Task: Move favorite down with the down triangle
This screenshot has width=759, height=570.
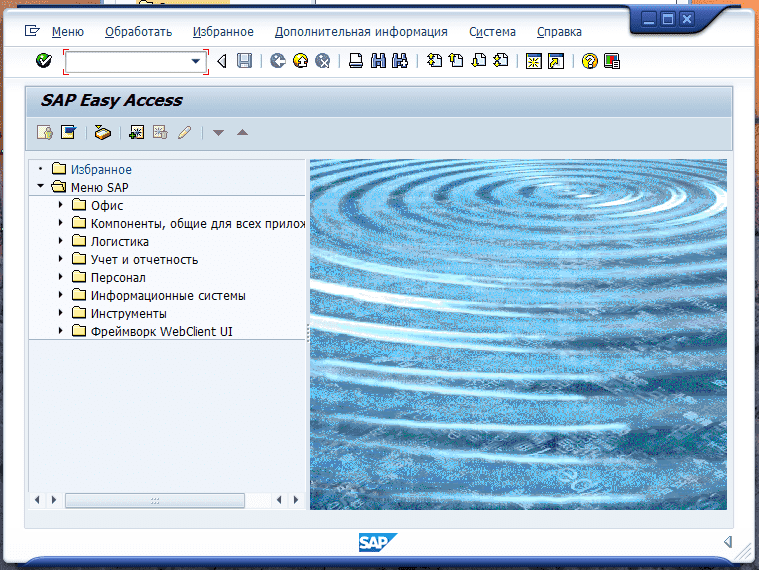Action: point(218,133)
